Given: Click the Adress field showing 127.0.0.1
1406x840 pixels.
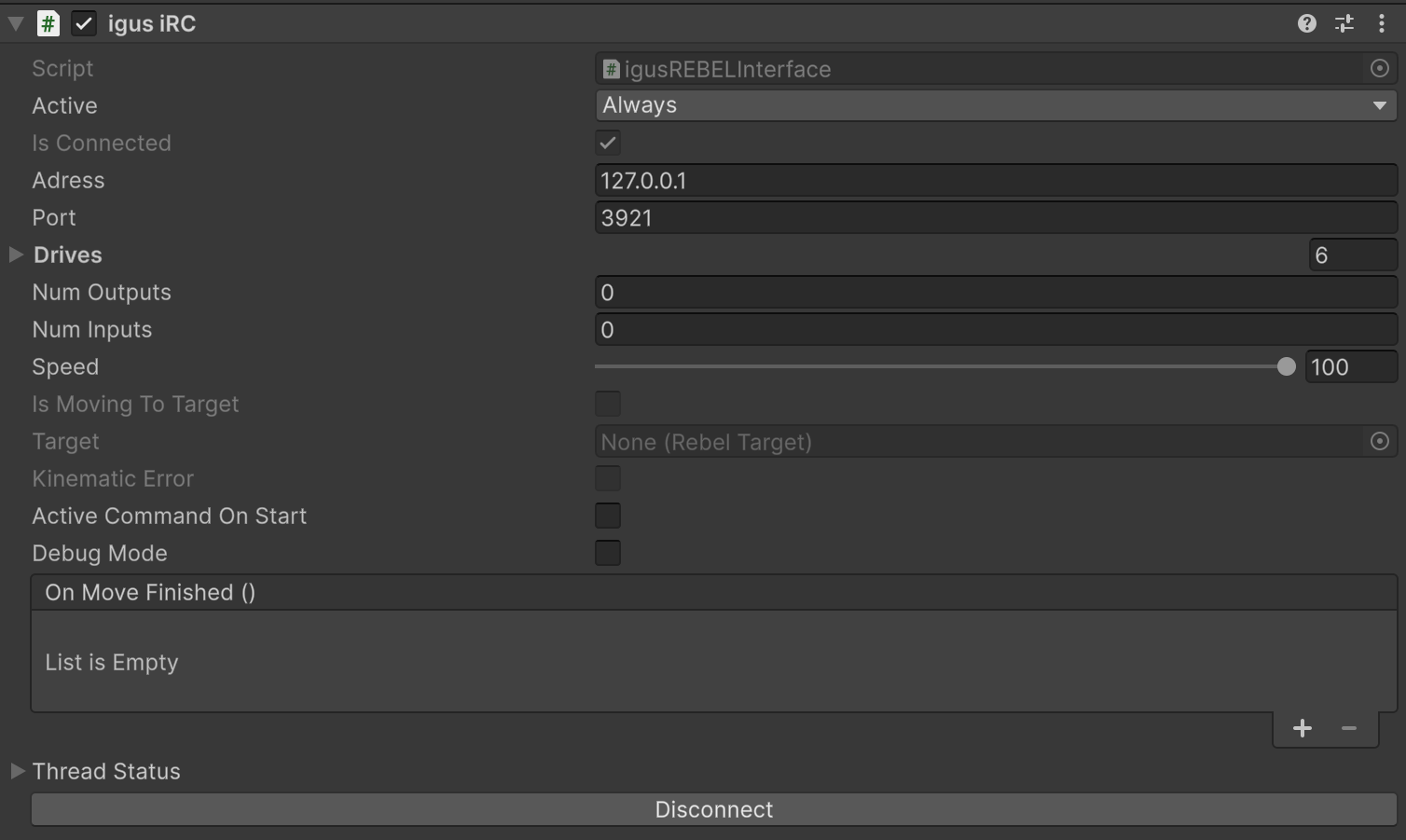Looking at the screenshot, I should (995, 180).
